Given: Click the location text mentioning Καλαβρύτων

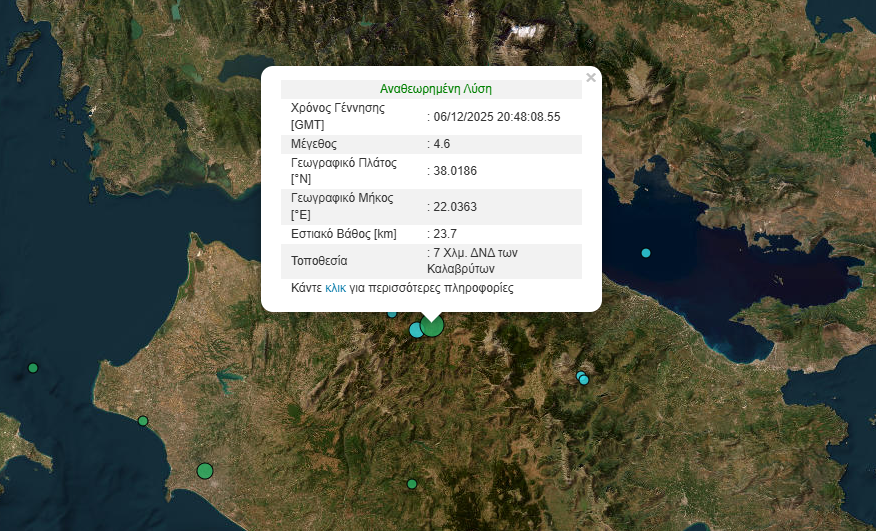Looking at the screenshot, I should (474, 261).
